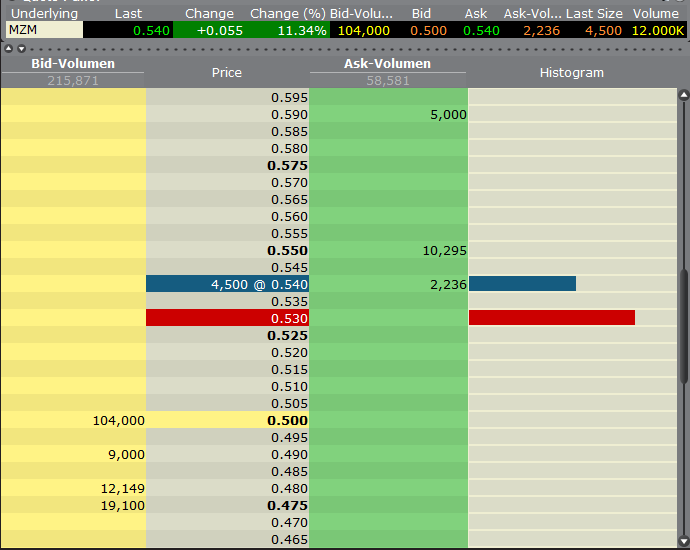690x550 pixels.
Task: Click the Change (%) header in quote panel
Action: pyautogui.click(x=288, y=14)
